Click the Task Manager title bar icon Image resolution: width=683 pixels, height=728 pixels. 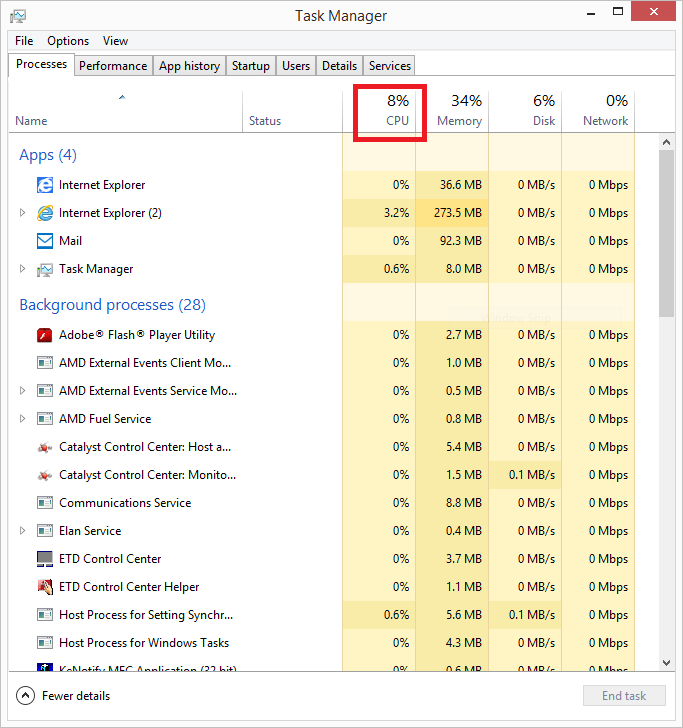click(x=18, y=16)
